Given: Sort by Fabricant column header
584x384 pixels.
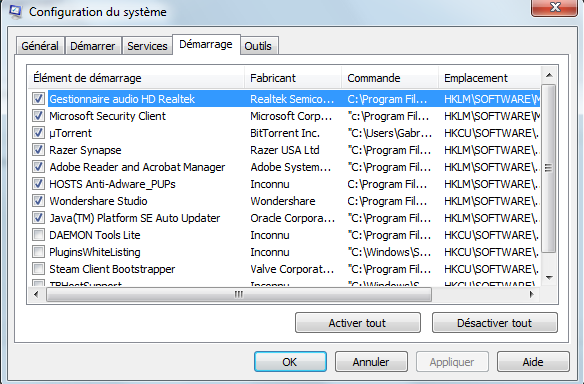Looking at the screenshot, I should click(293, 78).
